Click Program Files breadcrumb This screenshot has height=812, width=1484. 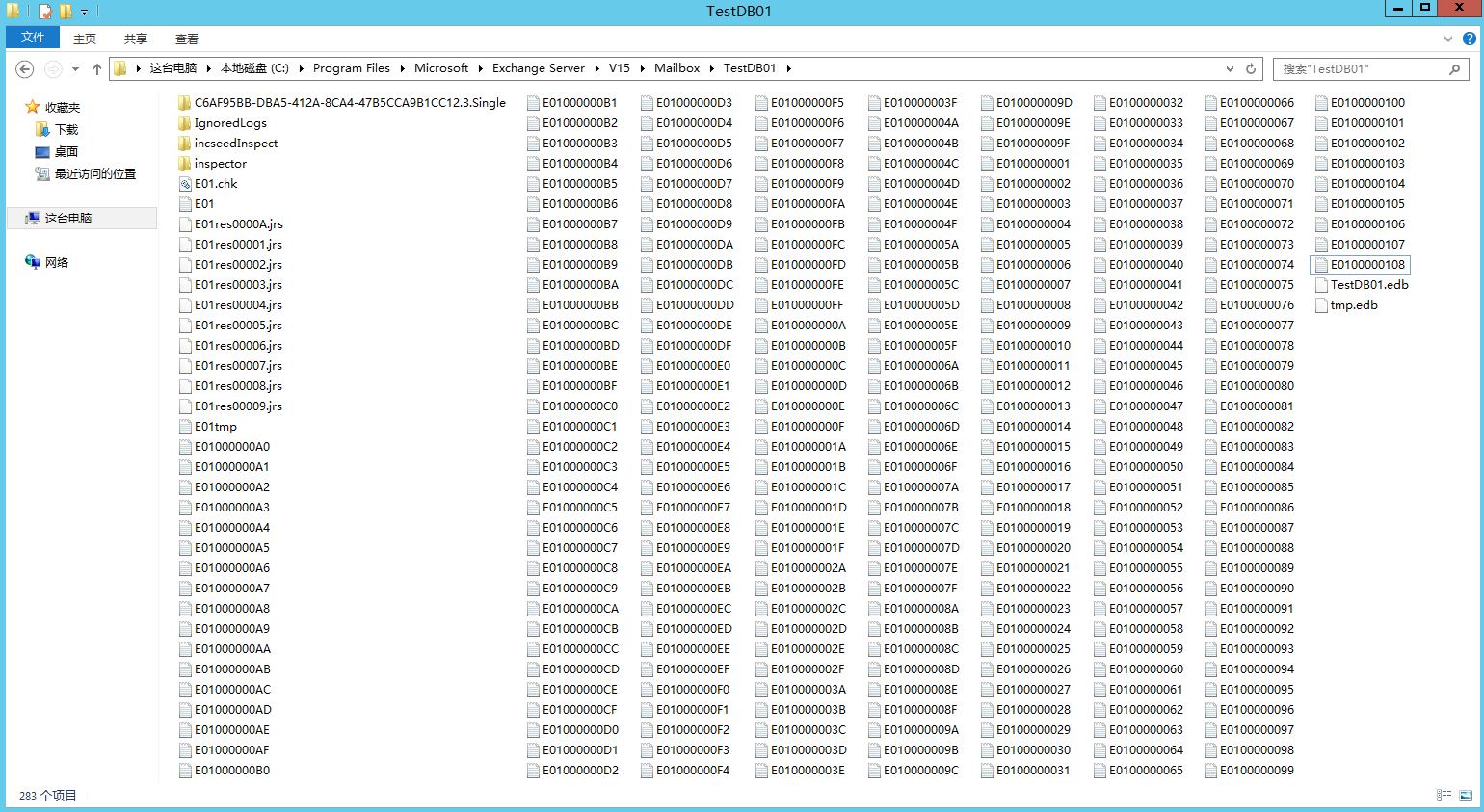tap(352, 68)
